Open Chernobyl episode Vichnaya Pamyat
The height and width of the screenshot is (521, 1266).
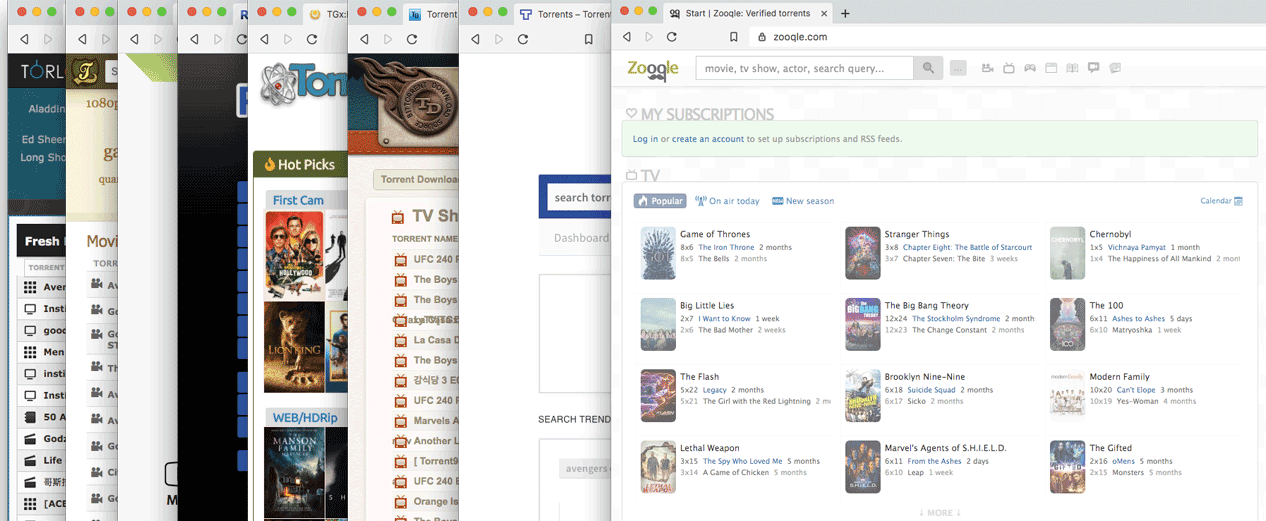[x=1137, y=247]
